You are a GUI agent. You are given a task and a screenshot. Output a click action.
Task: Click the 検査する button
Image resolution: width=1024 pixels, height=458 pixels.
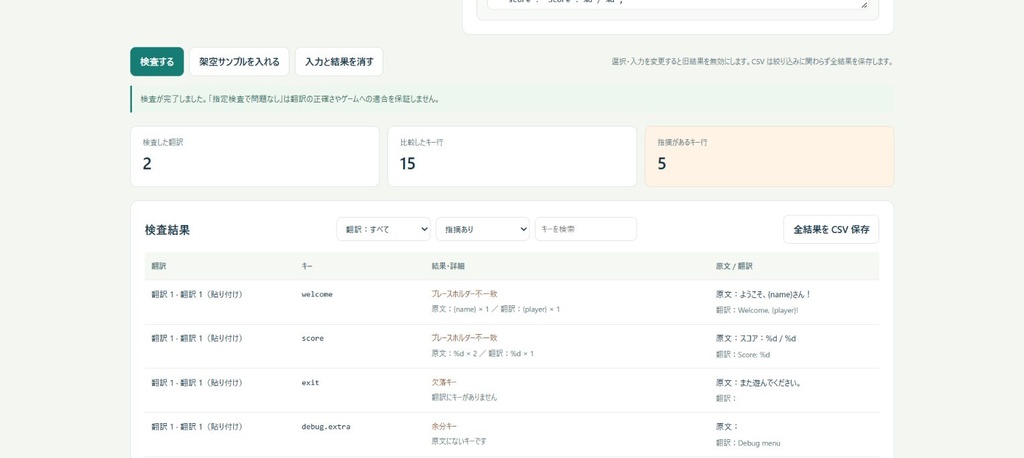pyautogui.click(x=157, y=61)
